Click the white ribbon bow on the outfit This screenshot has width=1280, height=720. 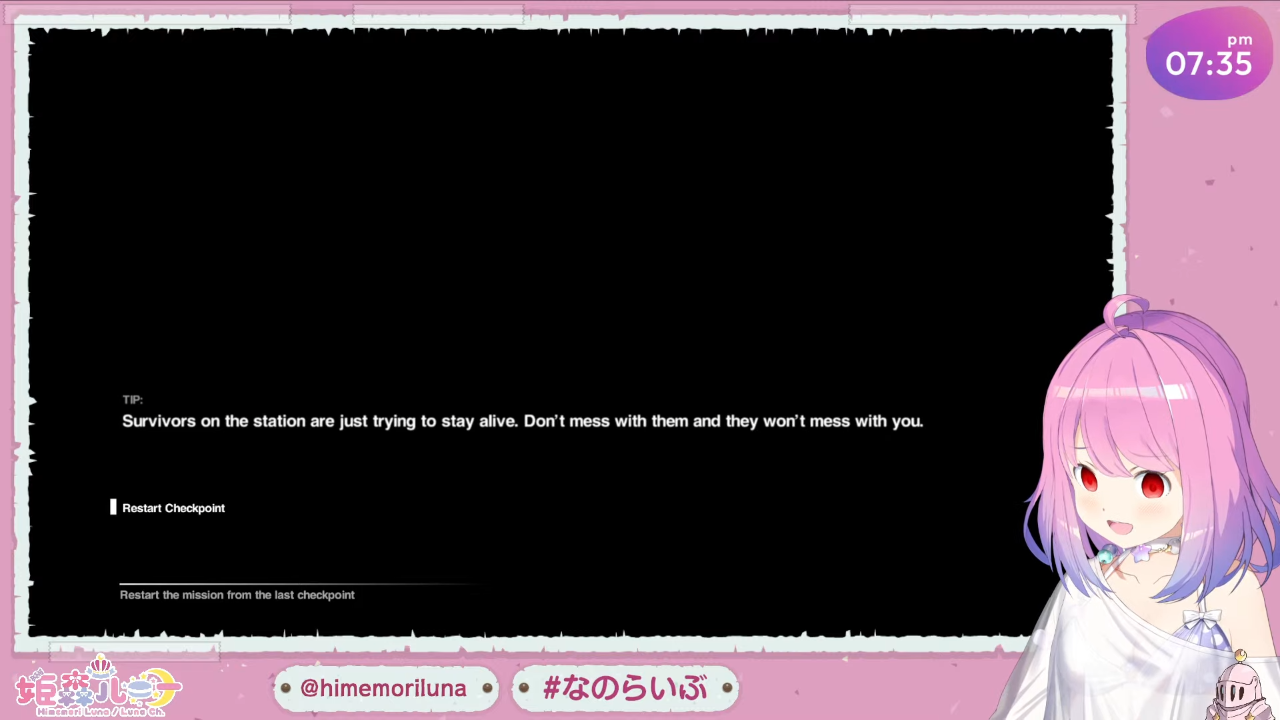1202,617
